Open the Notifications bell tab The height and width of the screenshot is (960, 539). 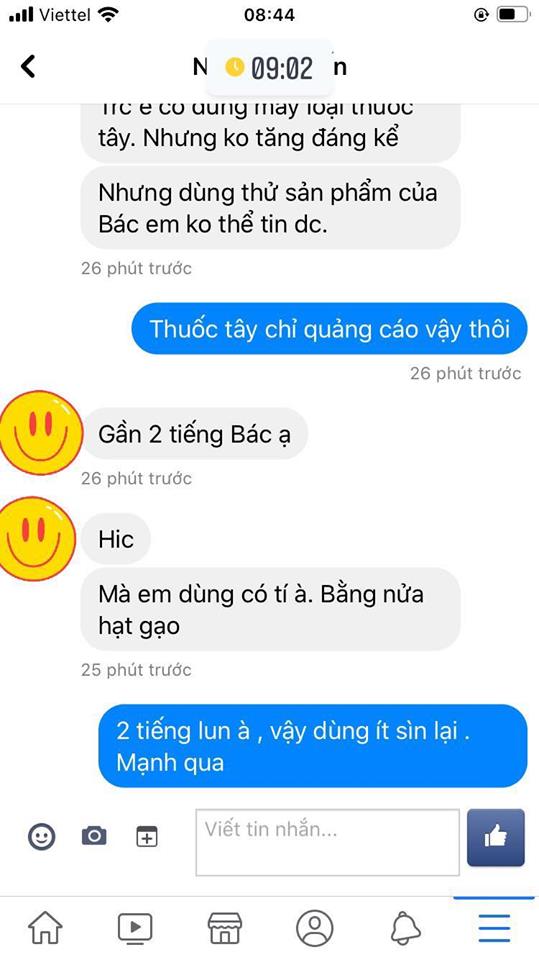pyautogui.click(x=405, y=928)
